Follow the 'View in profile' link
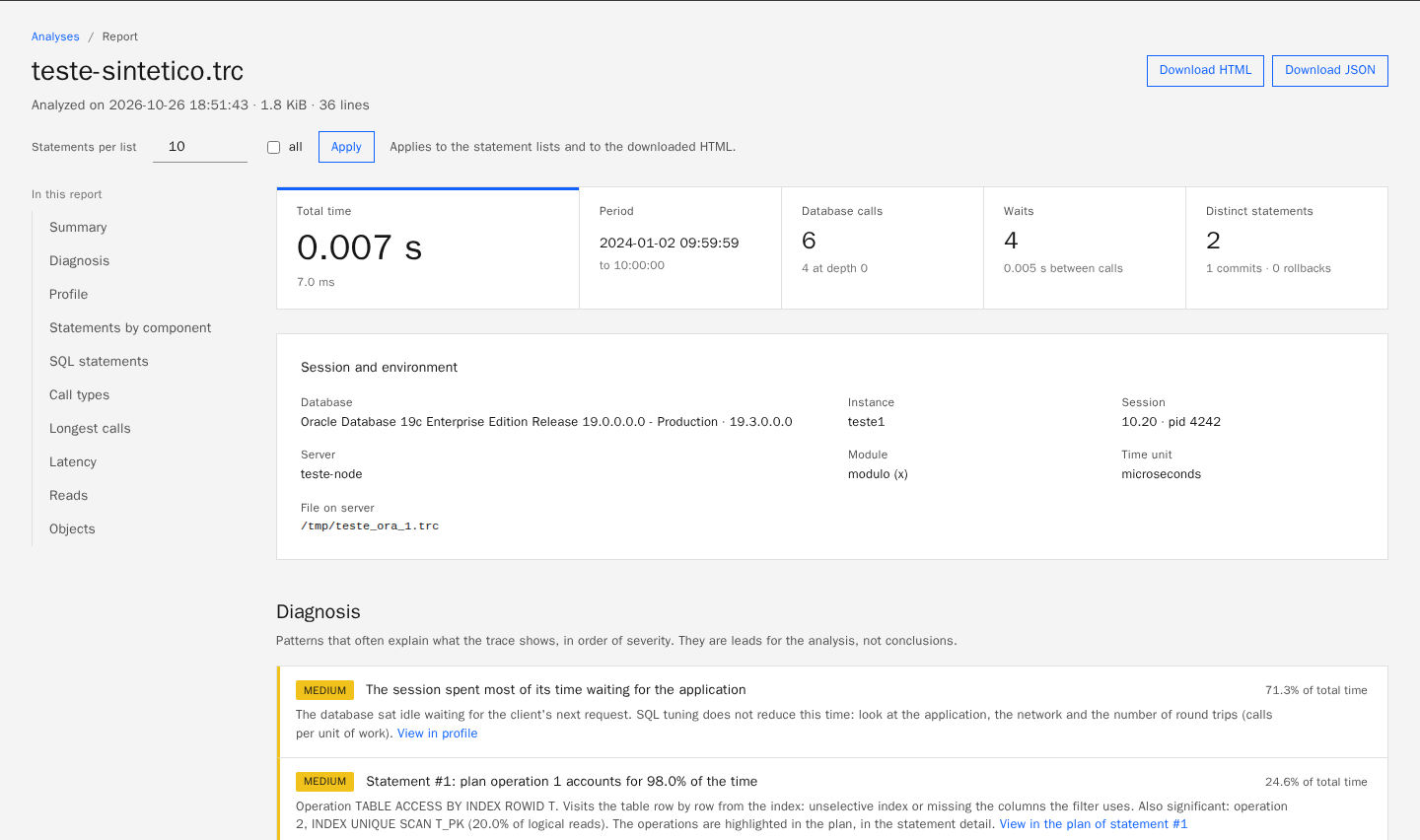Image resolution: width=1420 pixels, height=840 pixels. click(x=437, y=734)
